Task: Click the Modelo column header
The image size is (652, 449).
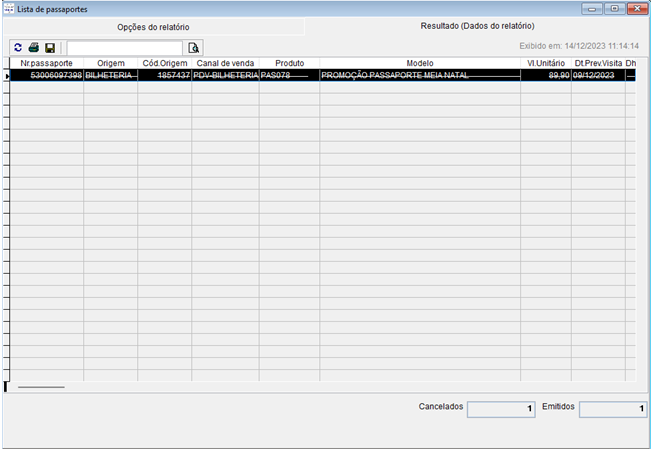Action: pyautogui.click(x=420, y=63)
